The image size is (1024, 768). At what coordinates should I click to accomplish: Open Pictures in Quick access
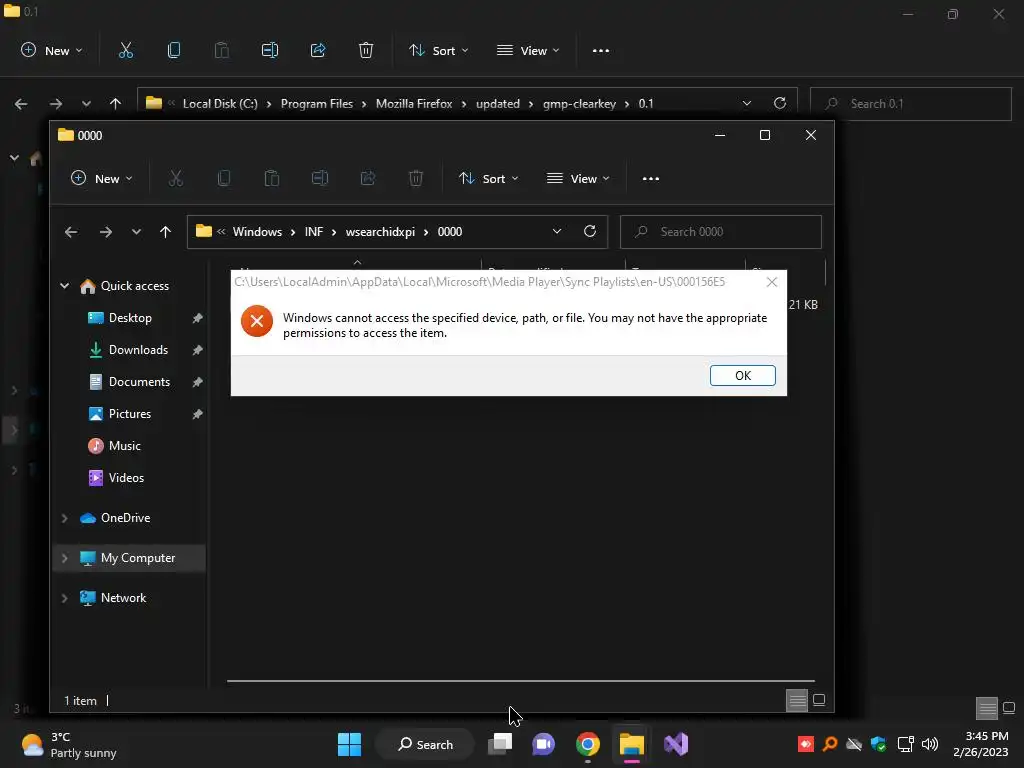click(x=129, y=414)
